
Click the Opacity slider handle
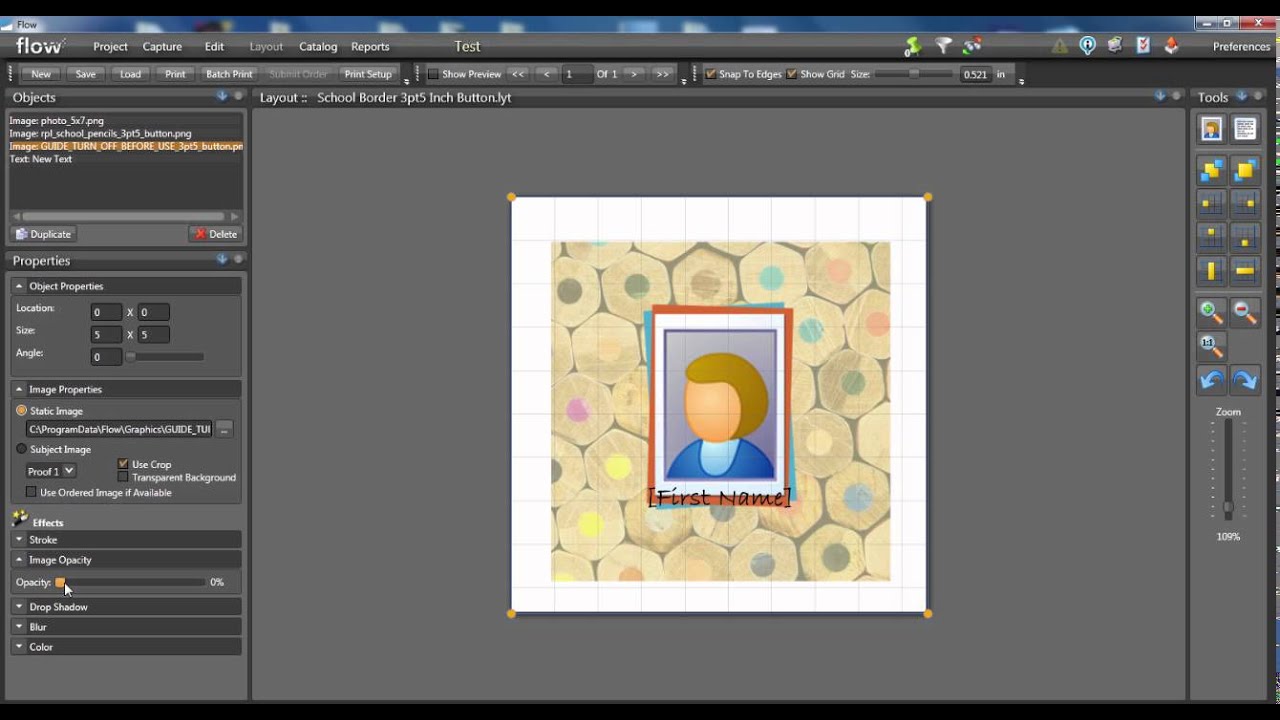[x=60, y=582]
